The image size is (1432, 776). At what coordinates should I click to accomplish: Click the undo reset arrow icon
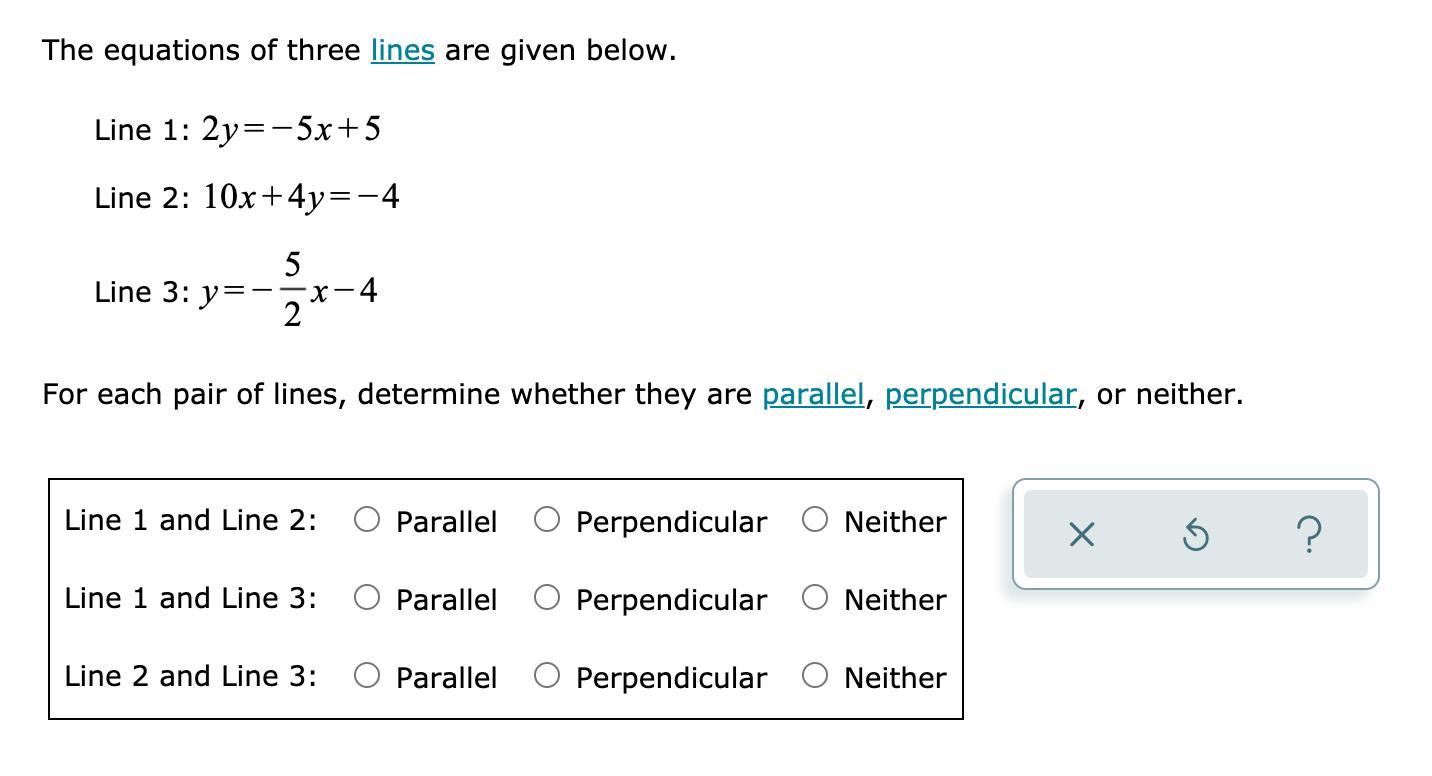[x=1195, y=535]
